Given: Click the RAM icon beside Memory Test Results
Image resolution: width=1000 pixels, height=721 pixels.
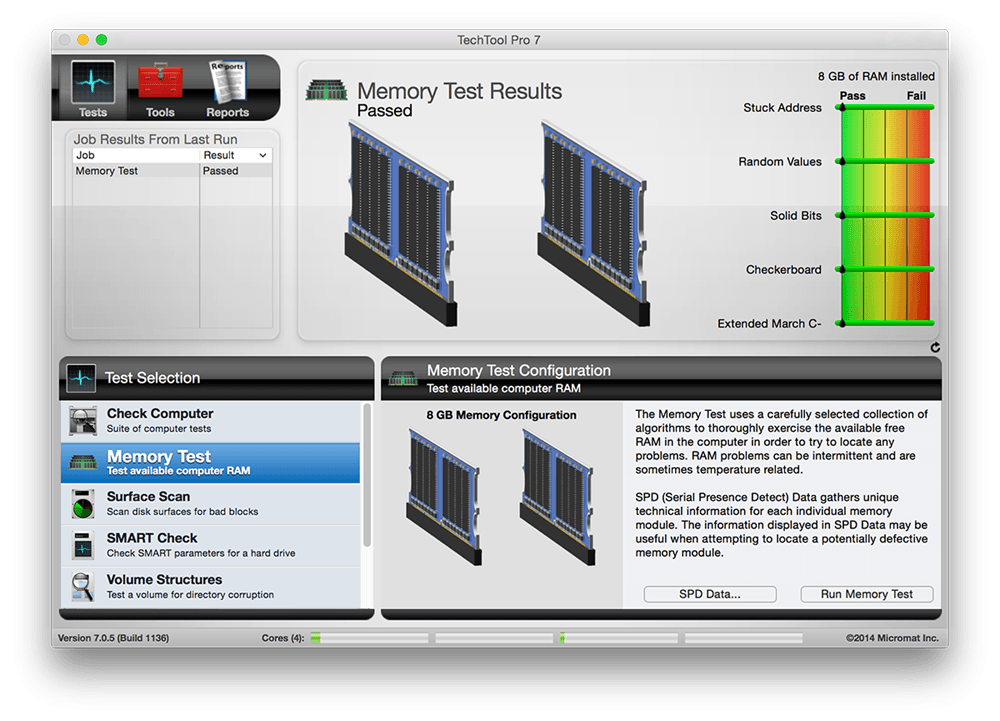Looking at the screenshot, I should point(327,91).
